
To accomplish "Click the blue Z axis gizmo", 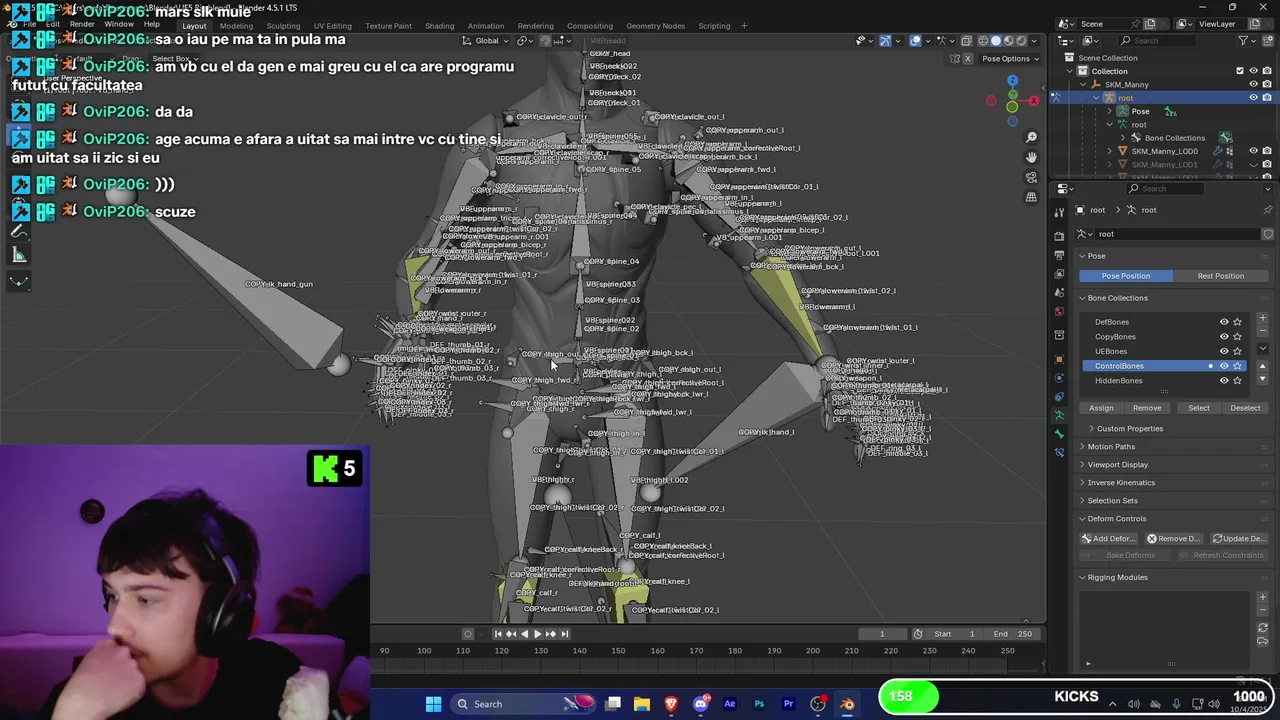I will (1012, 80).
